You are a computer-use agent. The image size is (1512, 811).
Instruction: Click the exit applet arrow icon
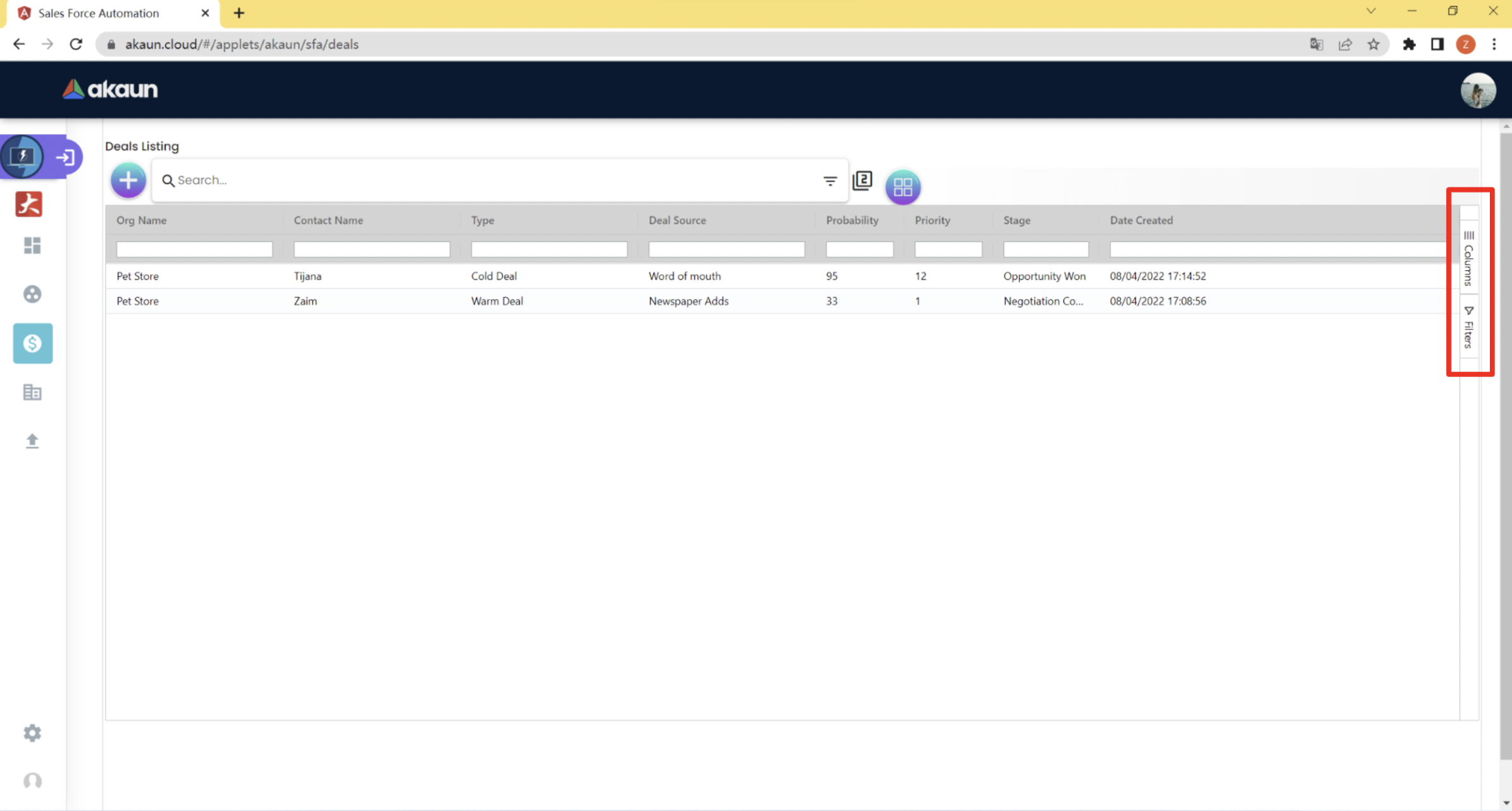pyautogui.click(x=65, y=157)
